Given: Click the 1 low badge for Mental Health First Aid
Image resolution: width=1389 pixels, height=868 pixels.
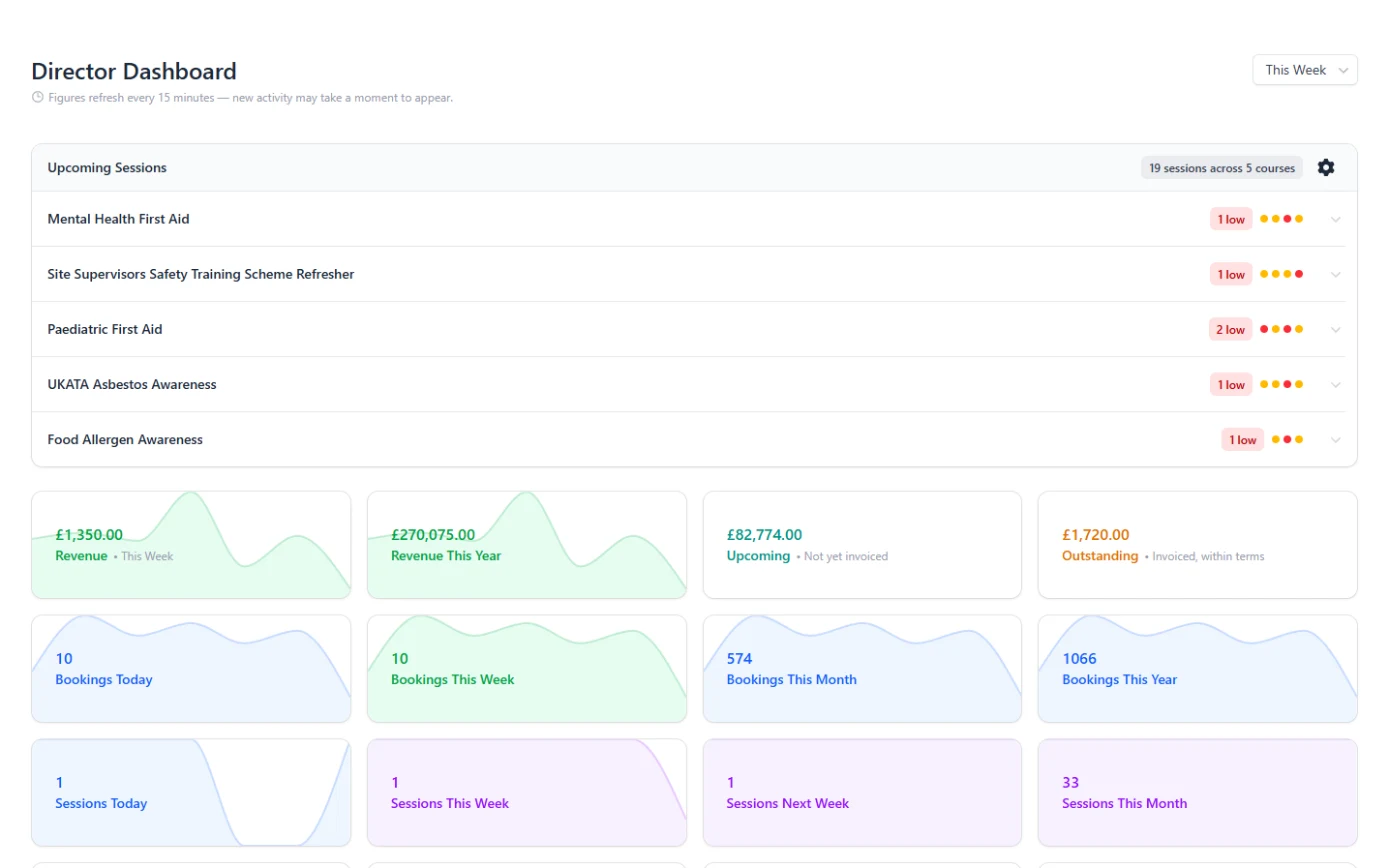Looking at the screenshot, I should tap(1231, 219).
